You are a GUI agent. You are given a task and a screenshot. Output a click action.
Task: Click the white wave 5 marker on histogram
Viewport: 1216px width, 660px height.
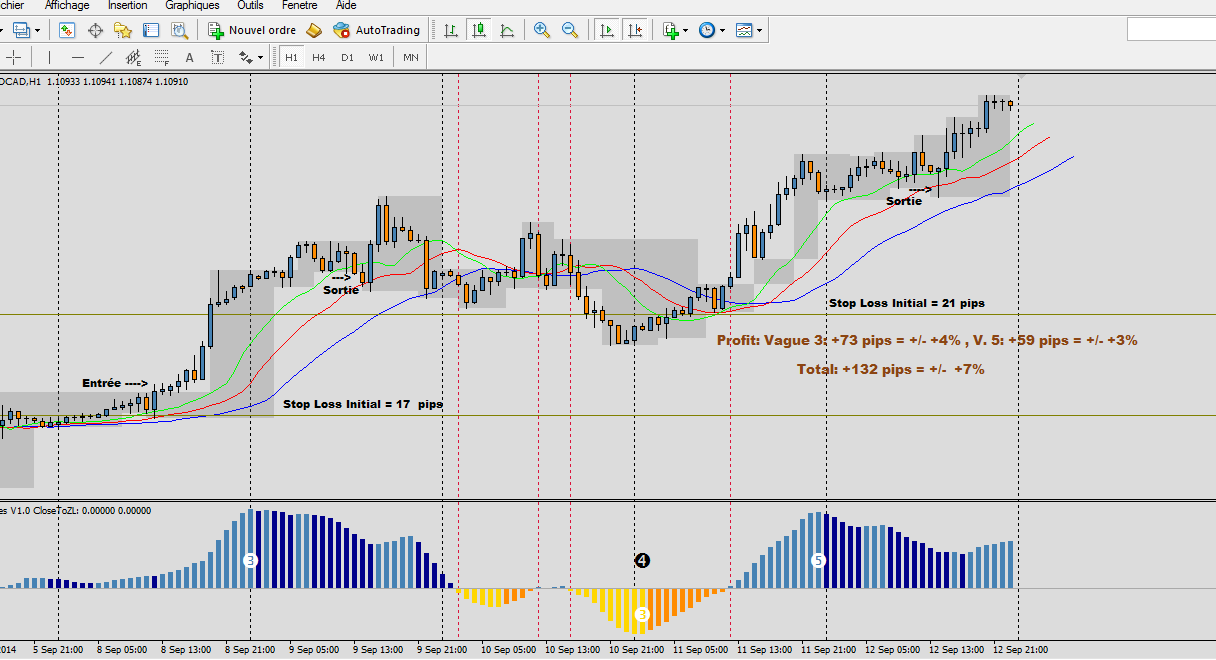point(818,561)
